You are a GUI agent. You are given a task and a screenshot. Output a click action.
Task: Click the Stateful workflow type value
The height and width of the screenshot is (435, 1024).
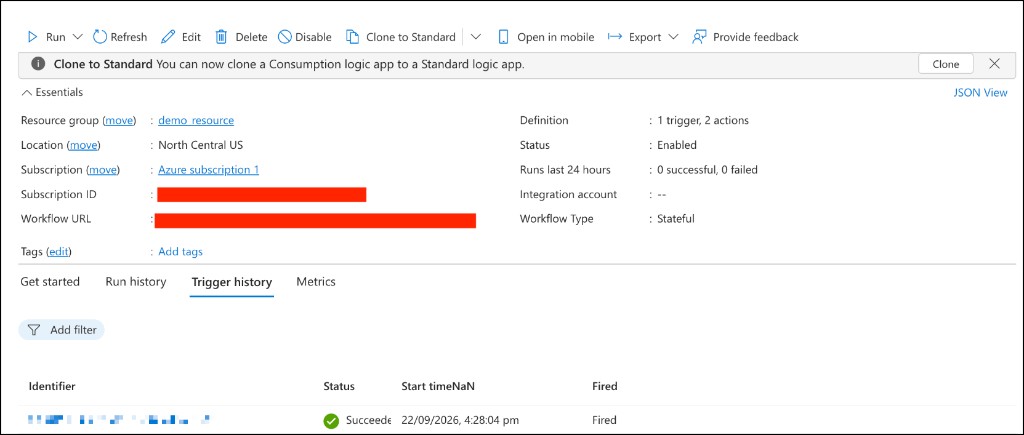[676, 219]
